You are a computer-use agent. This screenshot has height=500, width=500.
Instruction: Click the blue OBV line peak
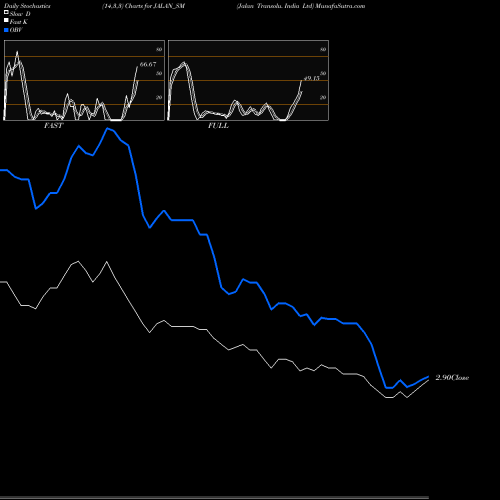pyautogui.click(x=107, y=128)
